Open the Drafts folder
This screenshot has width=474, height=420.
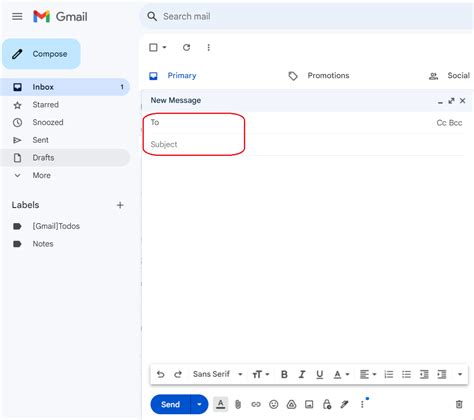pos(65,158)
